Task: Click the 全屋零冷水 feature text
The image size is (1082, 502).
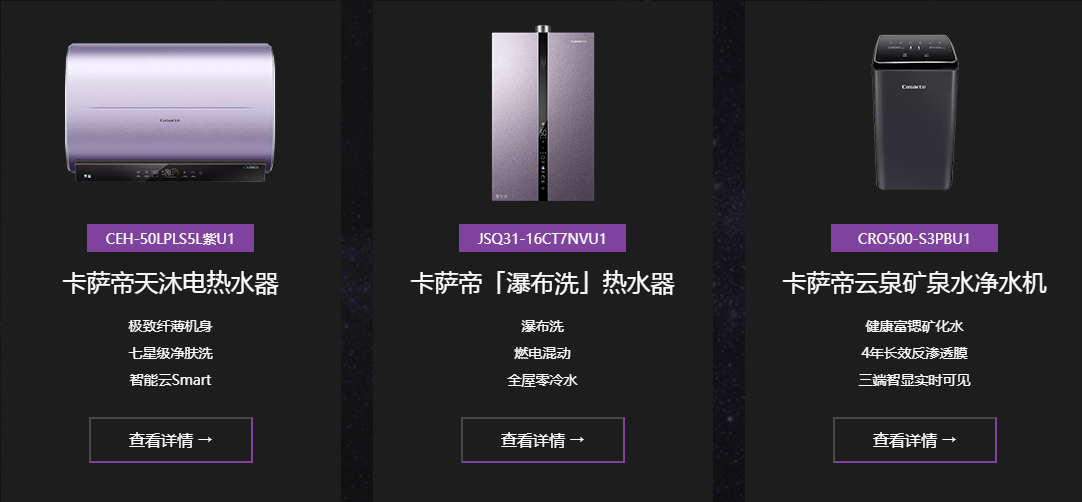Action: tap(542, 380)
